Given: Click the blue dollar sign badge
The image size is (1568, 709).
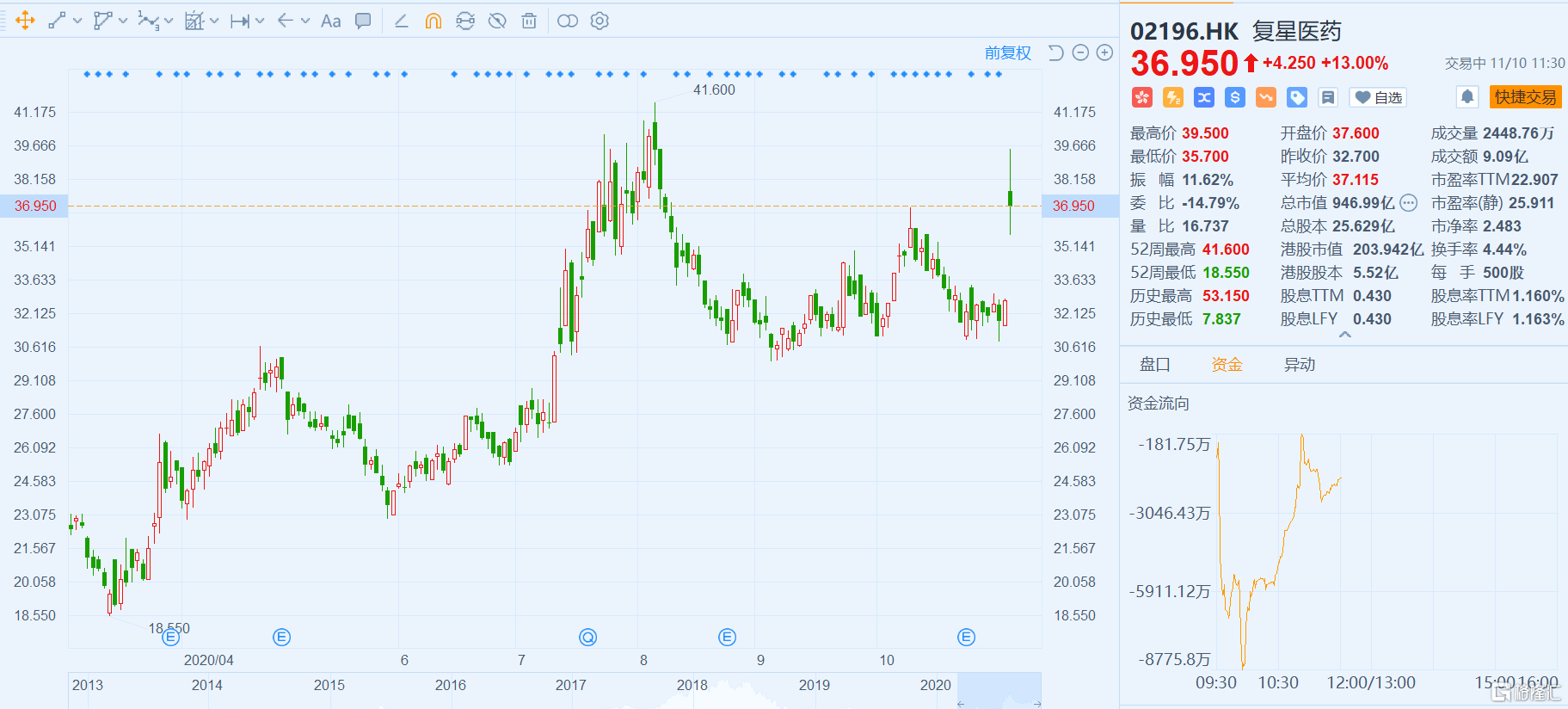Looking at the screenshot, I should [1235, 98].
